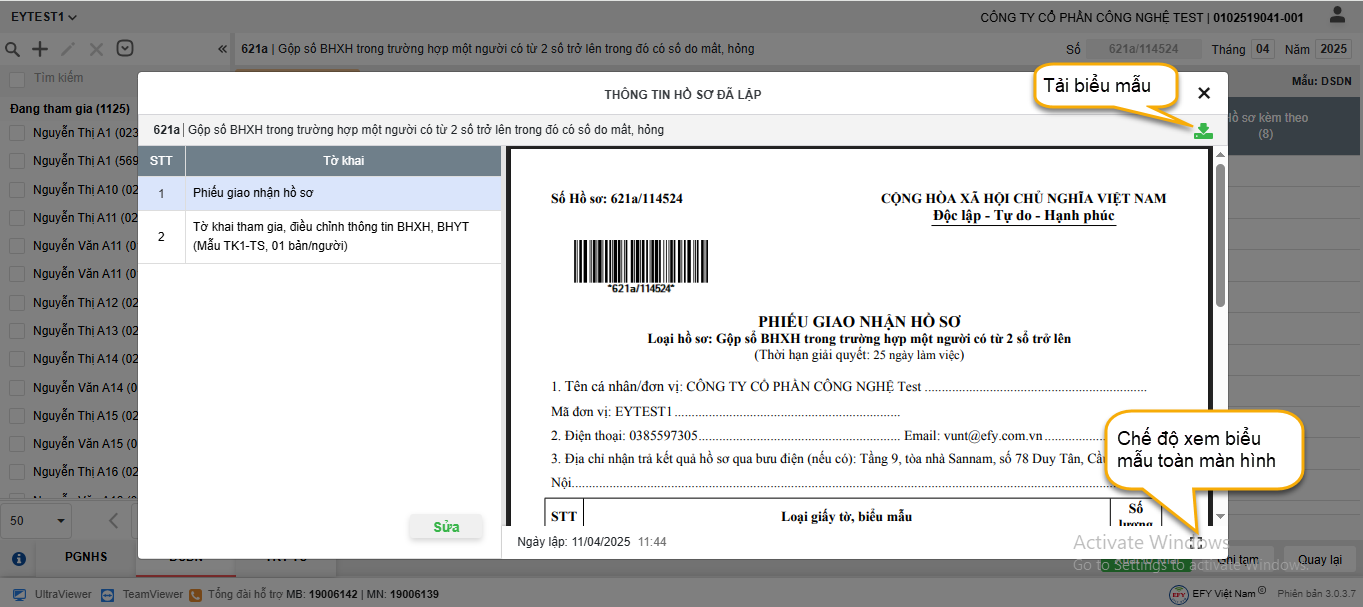Viewport: 1363px width, 607px height.
Task: Tick the checkbox for Nguyễn Thị A10
Action: tap(17, 190)
